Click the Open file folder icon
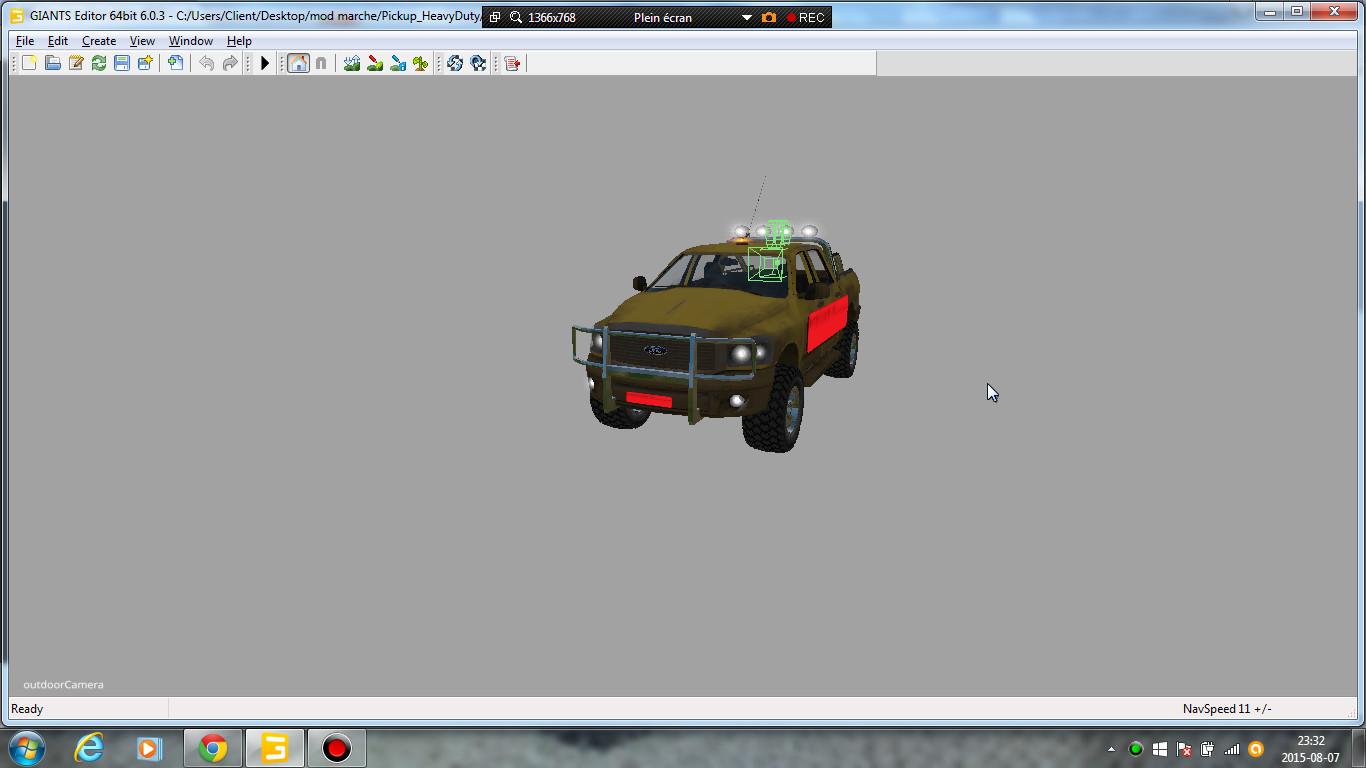The width and height of the screenshot is (1366, 768). coord(52,63)
